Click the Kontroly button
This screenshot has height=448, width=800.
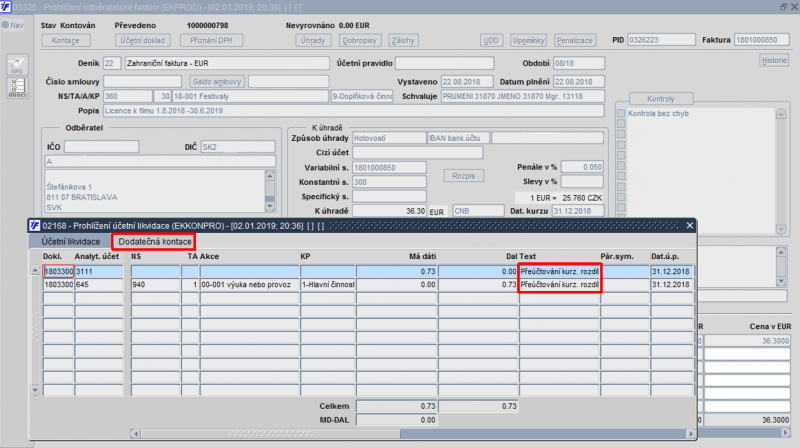pyautogui.click(x=661, y=98)
